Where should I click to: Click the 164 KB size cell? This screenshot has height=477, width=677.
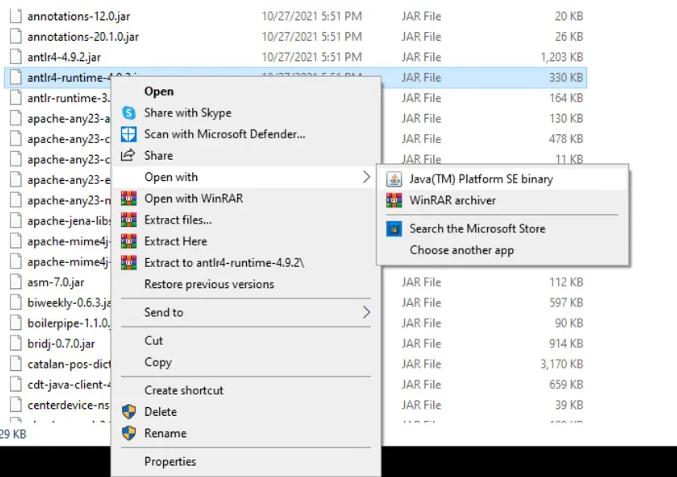566,98
